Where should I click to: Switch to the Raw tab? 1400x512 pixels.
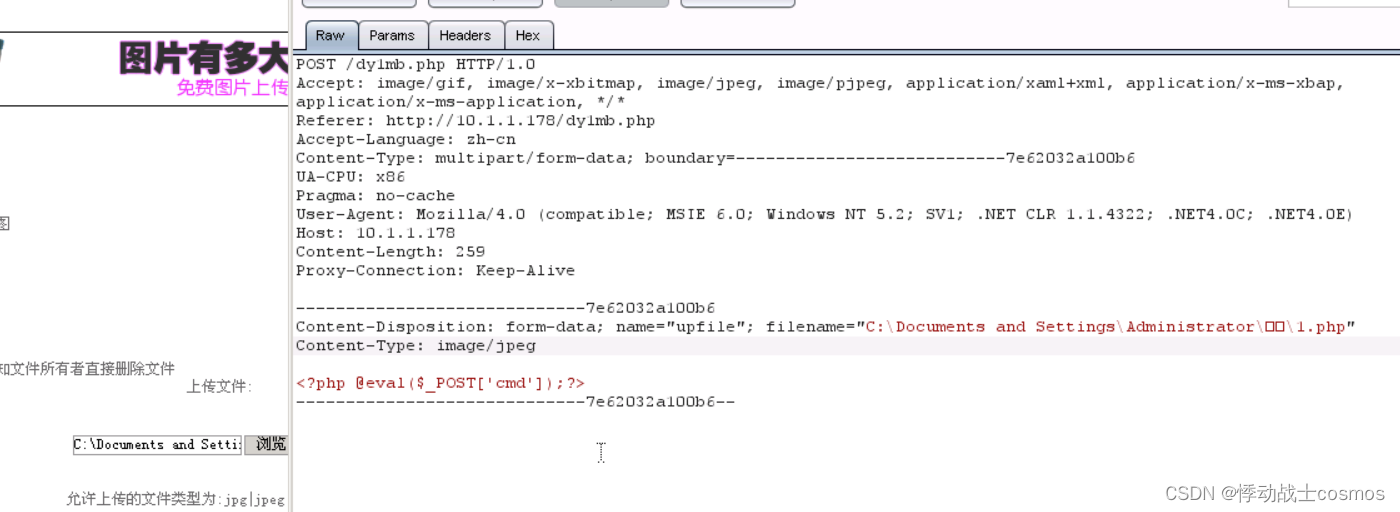[330, 36]
